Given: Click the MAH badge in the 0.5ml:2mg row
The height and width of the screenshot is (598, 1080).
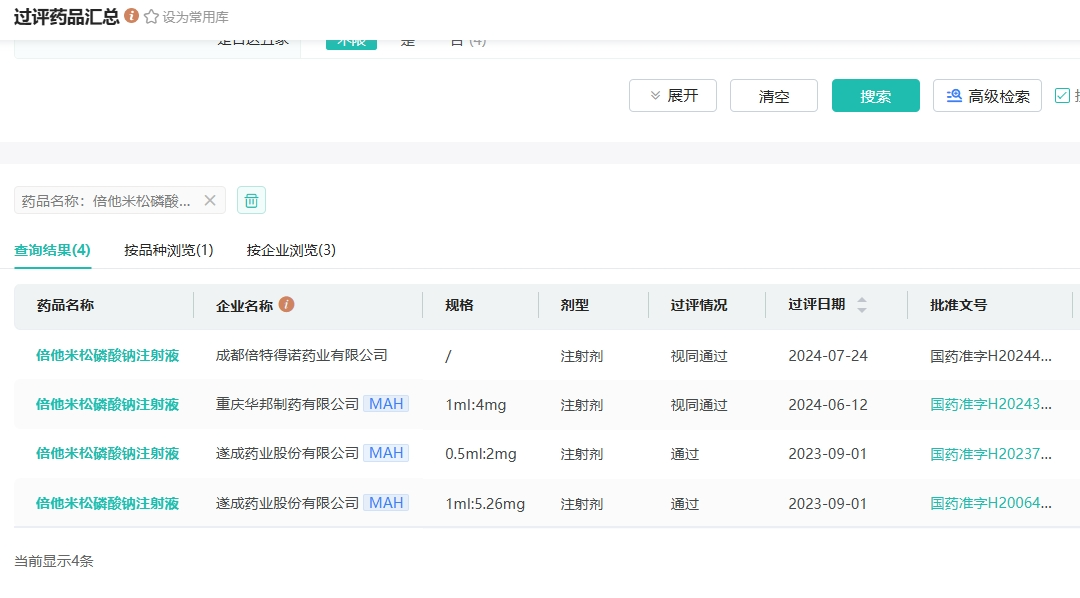Looking at the screenshot, I should (386, 453).
